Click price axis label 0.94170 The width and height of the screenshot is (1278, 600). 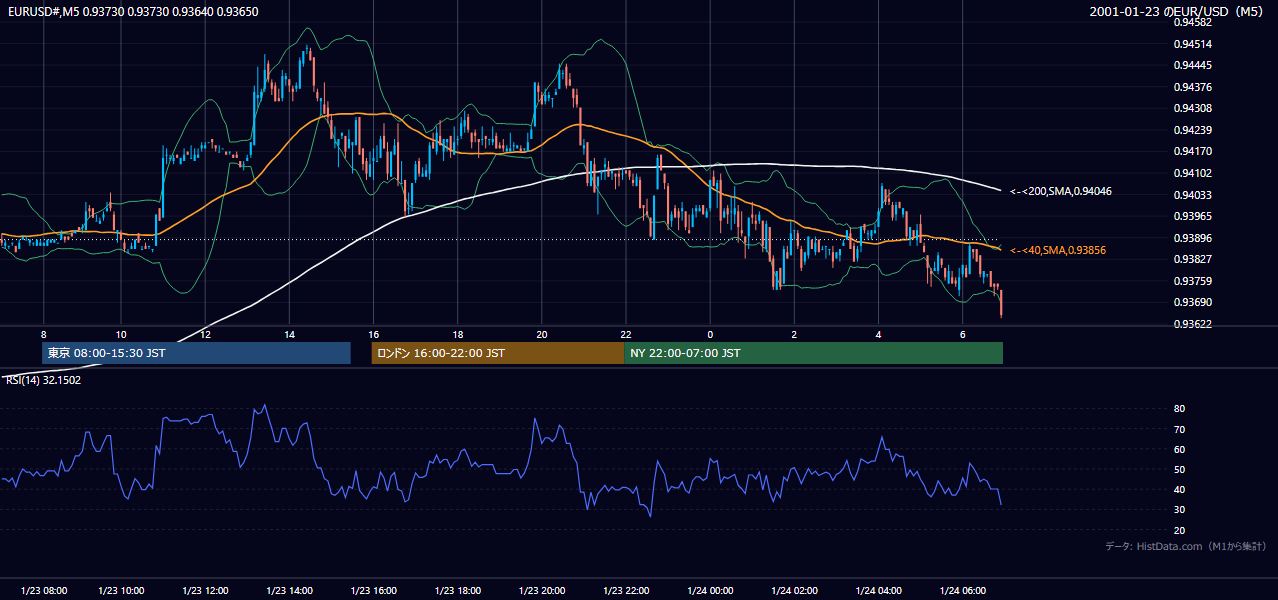[x=1193, y=151]
